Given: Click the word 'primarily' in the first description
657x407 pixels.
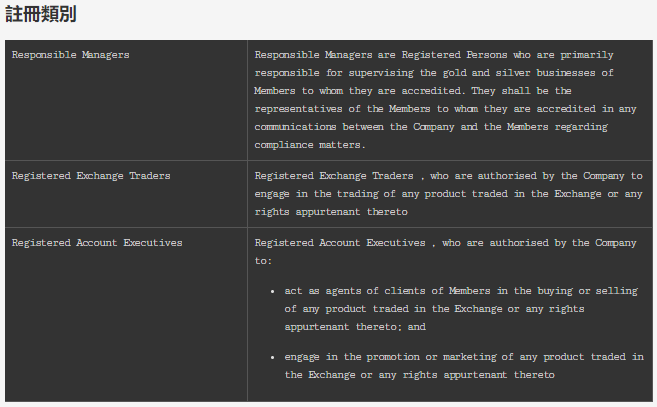Looking at the screenshot, I should [587, 55].
